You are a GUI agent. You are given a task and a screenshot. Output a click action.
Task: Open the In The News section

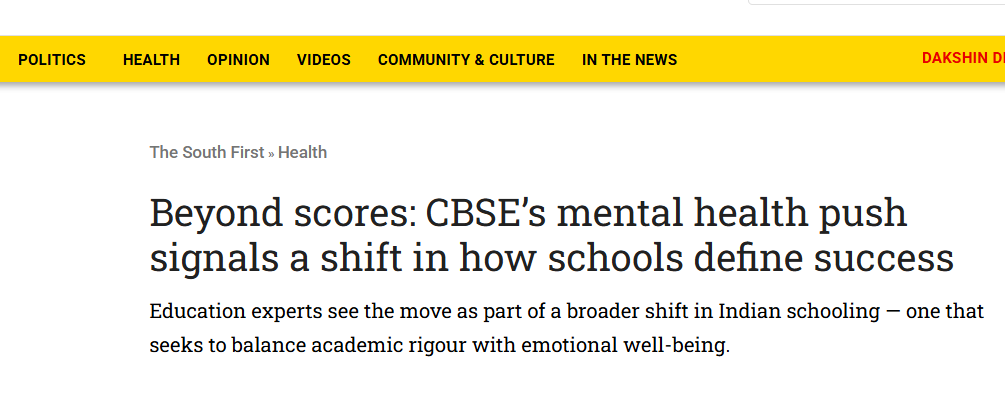pos(629,60)
